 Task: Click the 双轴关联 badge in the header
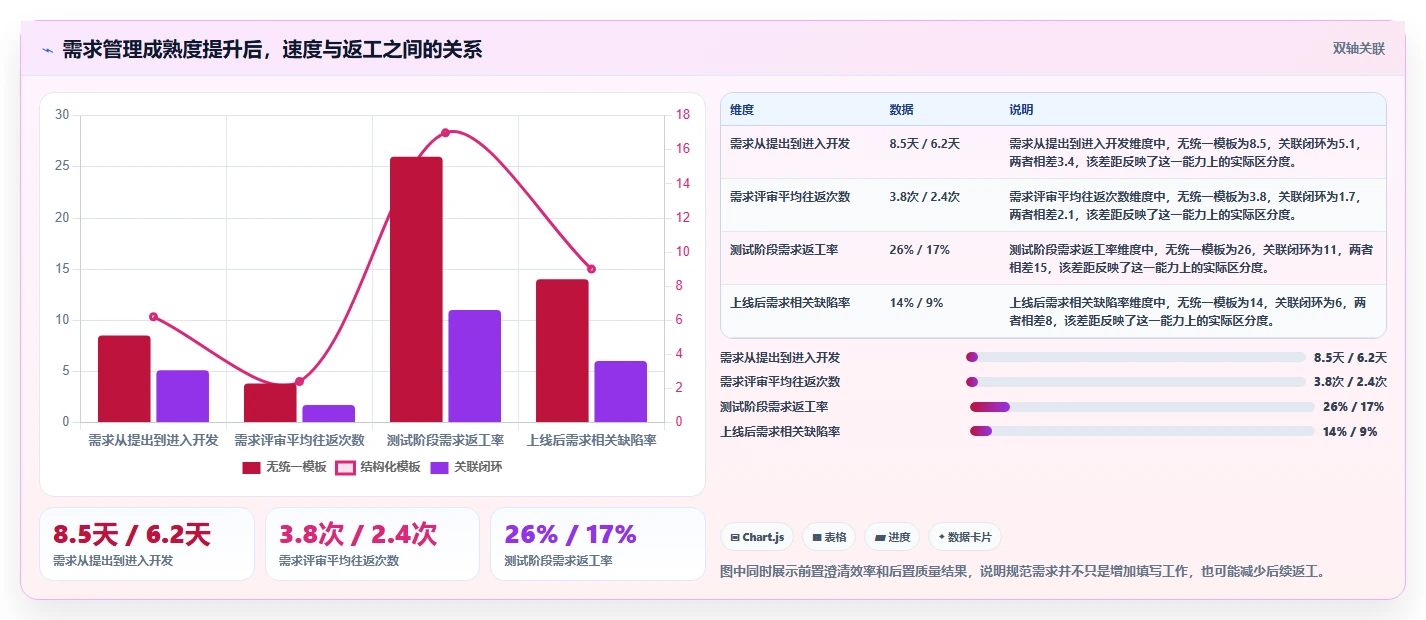[x=1358, y=48]
